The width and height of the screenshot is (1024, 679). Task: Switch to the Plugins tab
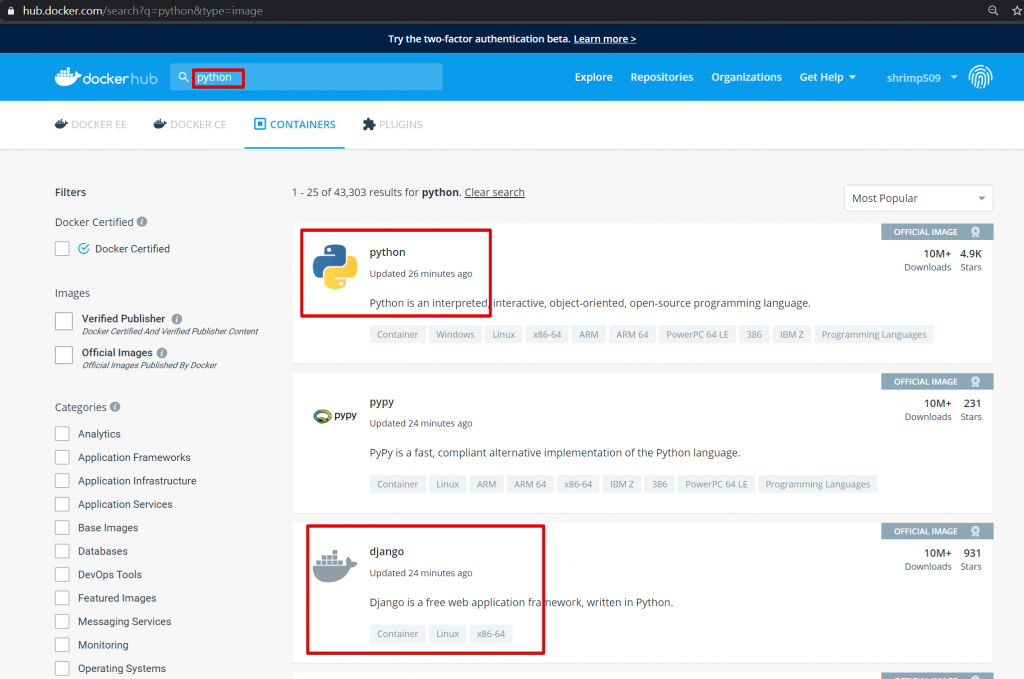click(392, 124)
